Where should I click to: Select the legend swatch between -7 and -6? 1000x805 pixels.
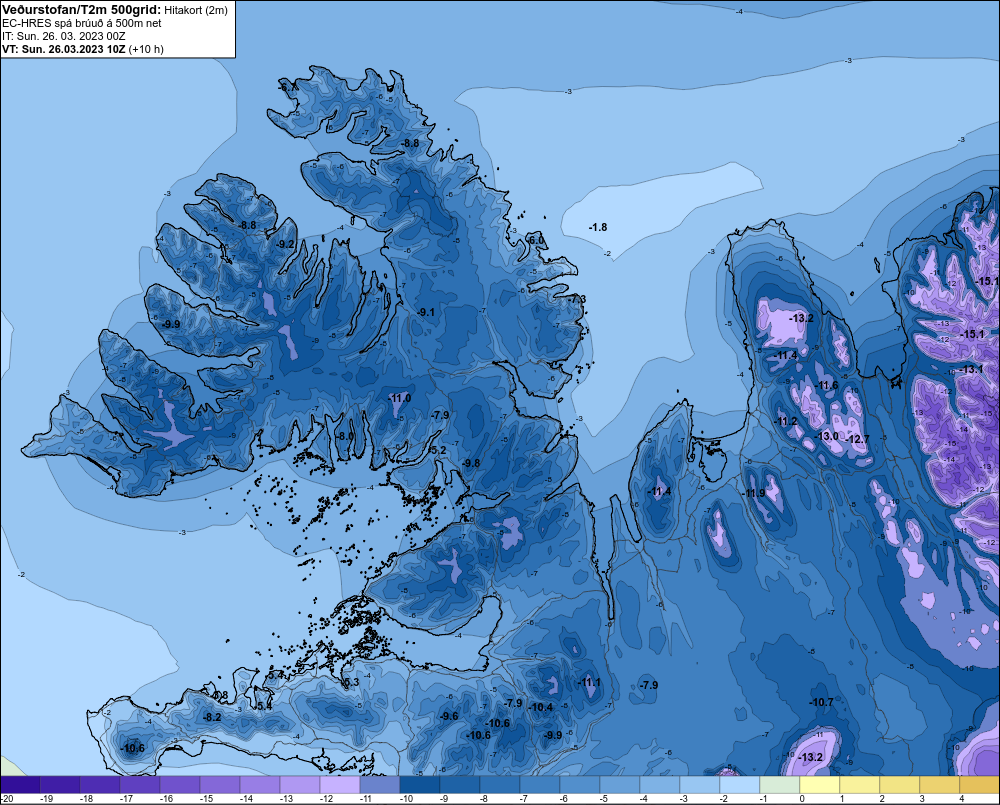pos(539,784)
